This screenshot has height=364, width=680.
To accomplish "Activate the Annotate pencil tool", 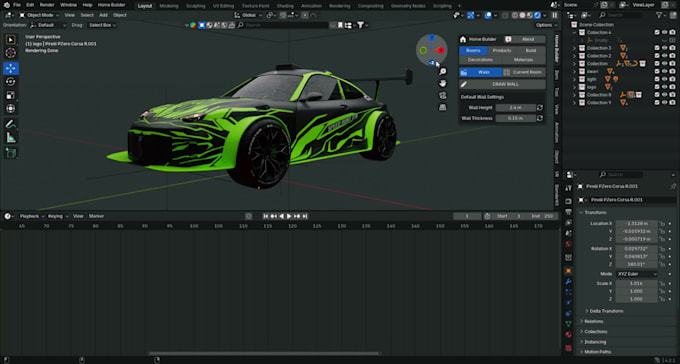I will click(10, 124).
